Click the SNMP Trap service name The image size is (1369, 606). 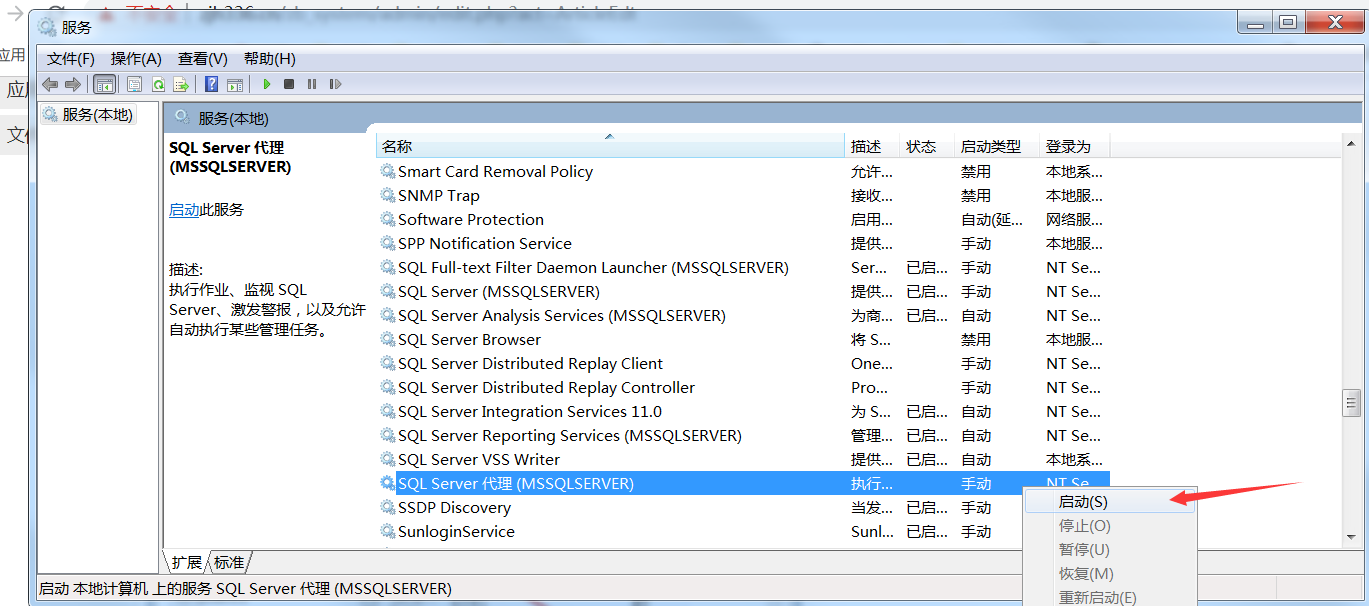click(439, 196)
